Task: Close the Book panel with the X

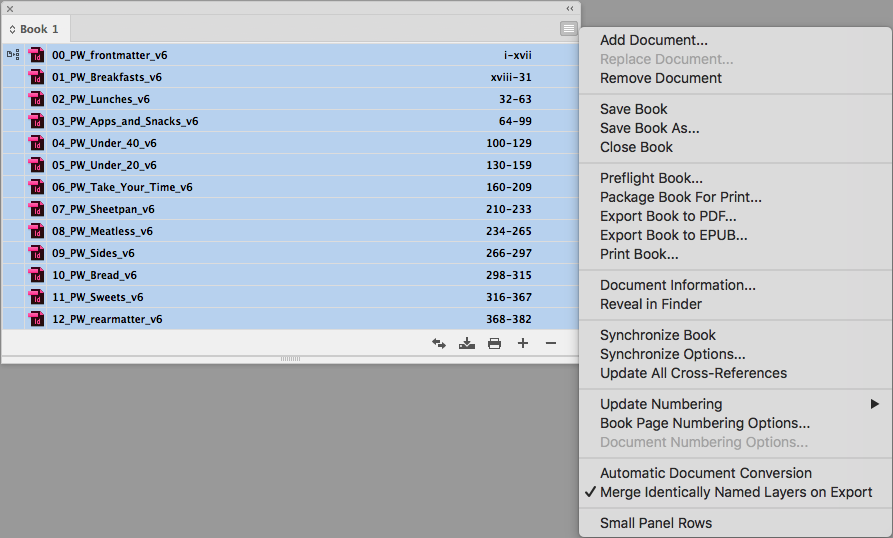Action: click(10, 9)
